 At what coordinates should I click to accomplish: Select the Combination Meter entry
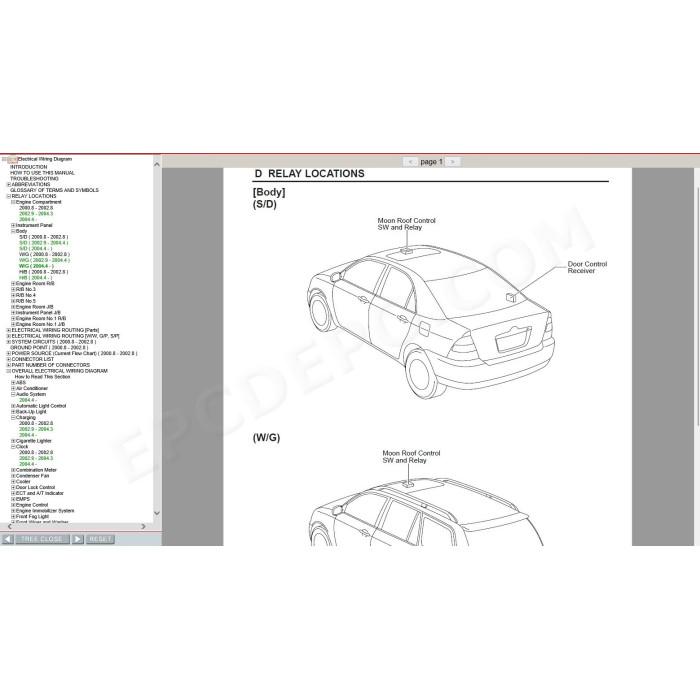36,470
